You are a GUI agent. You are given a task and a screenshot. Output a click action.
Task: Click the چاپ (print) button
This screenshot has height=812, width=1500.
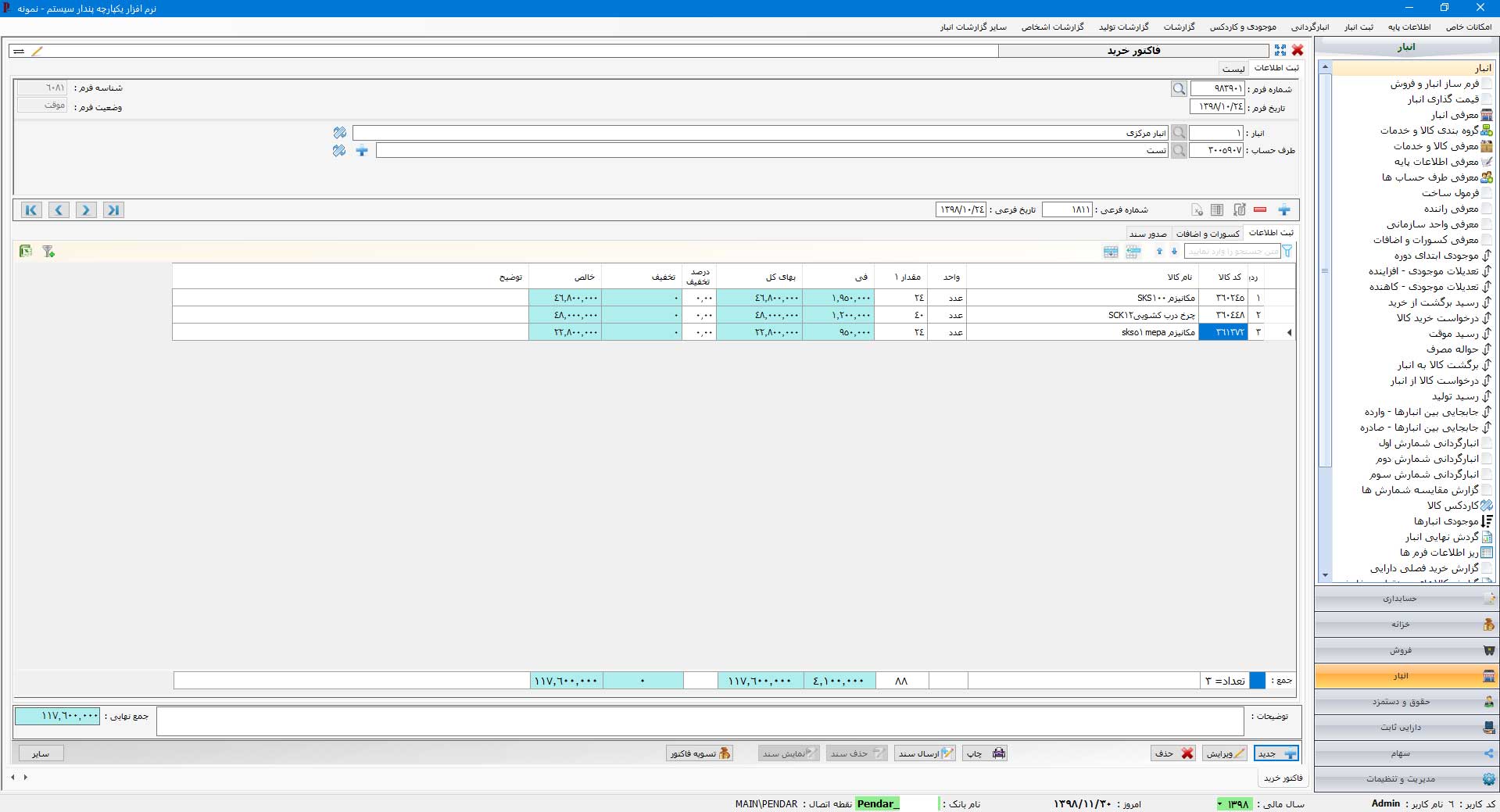click(x=986, y=753)
